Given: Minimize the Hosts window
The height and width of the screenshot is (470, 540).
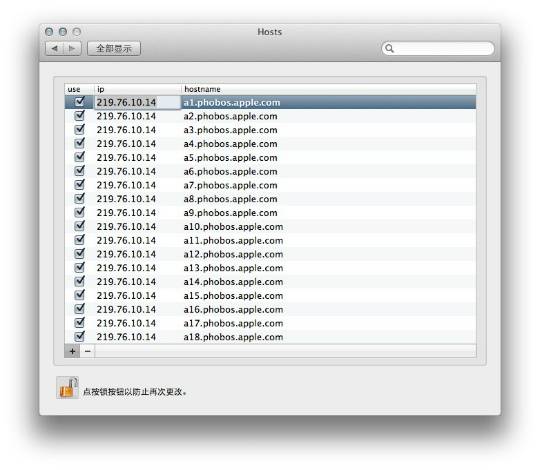Looking at the screenshot, I should pos(63,32).
